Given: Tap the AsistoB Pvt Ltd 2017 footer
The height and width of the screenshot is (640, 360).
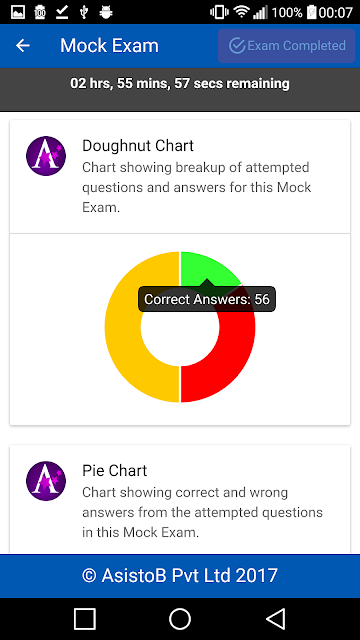Looking at the screenshot, I should 180,576.
